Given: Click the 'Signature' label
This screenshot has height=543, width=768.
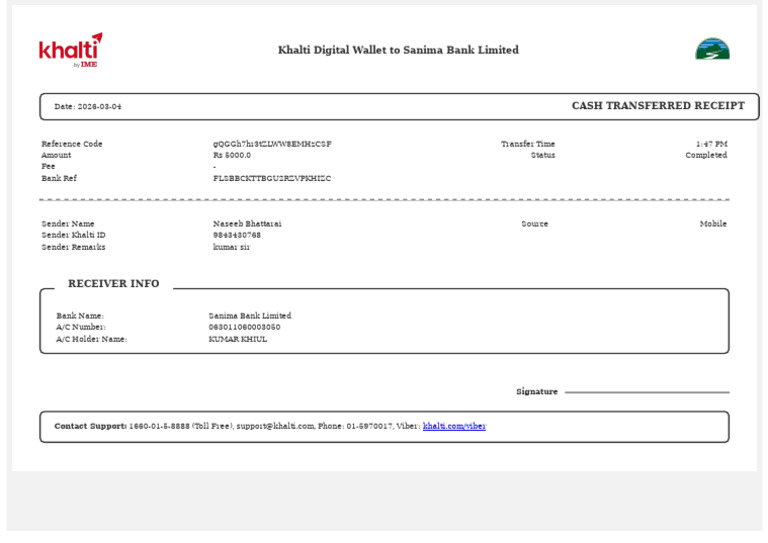Looking at the screenshot, I should click(x=537, y=391).
